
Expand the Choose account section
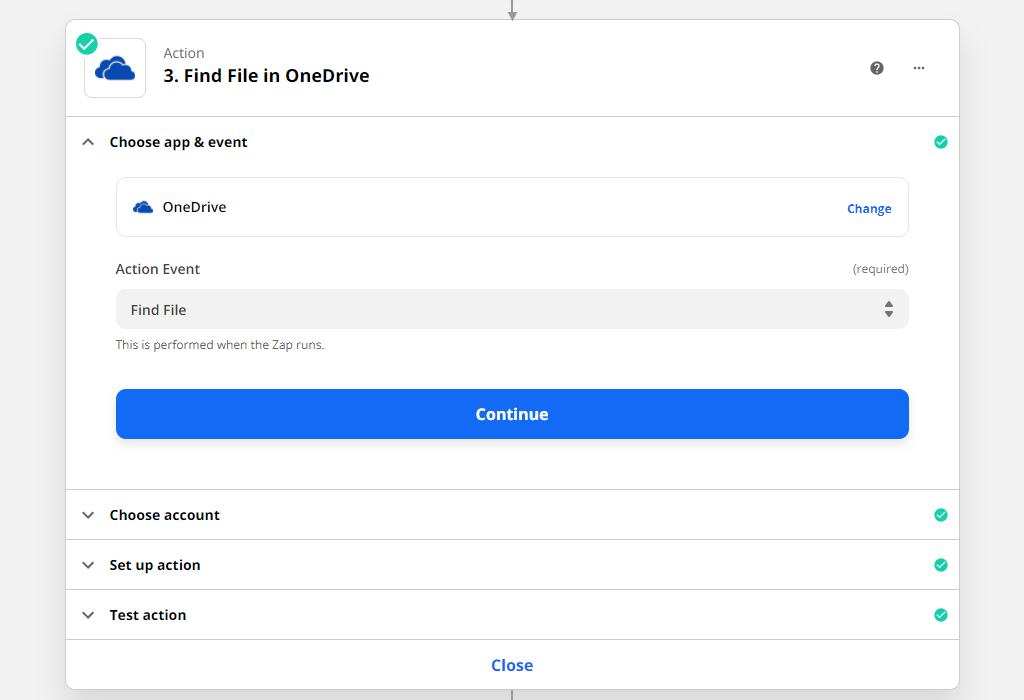click(x=88, y=515)
